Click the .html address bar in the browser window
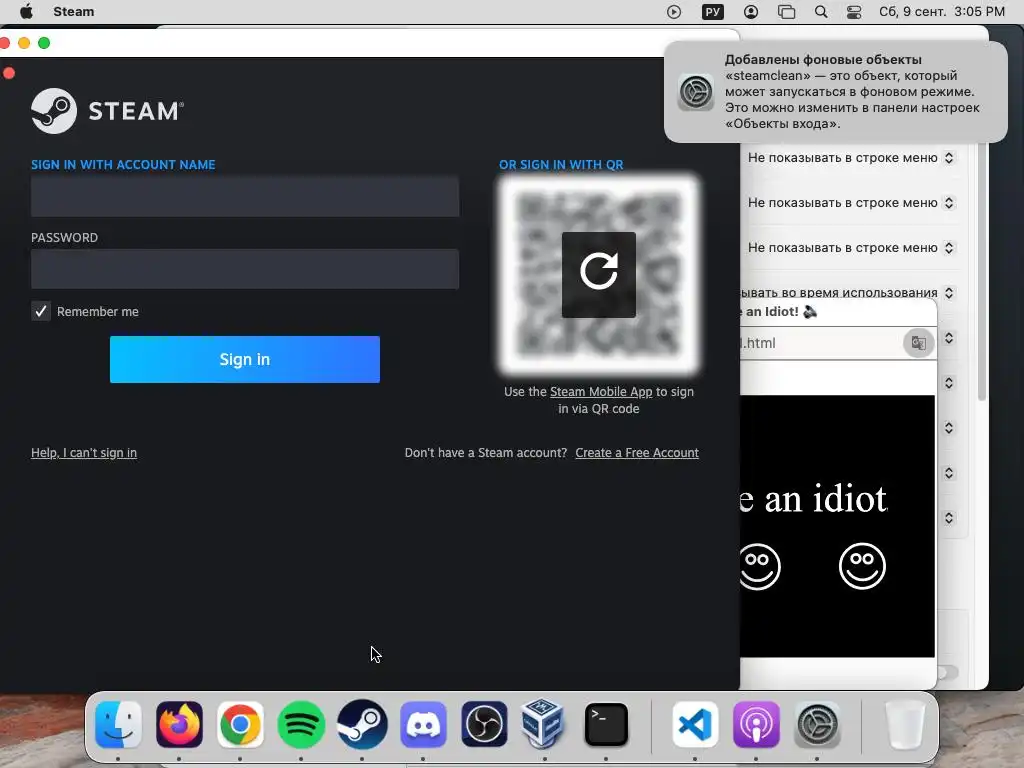 (821, 343)
